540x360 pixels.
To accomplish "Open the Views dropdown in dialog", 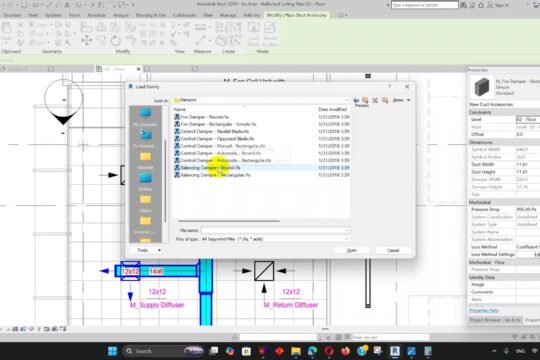I will coord(401,100).
